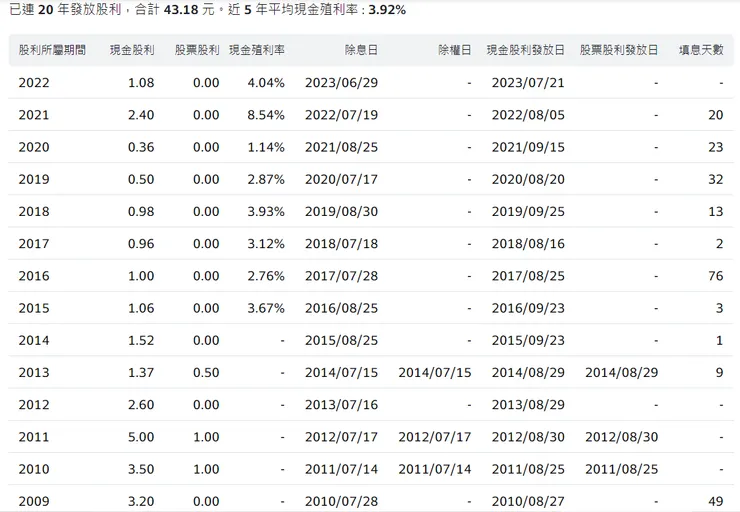
Task: Click payment date 2018/08/16
Action: 528,244
